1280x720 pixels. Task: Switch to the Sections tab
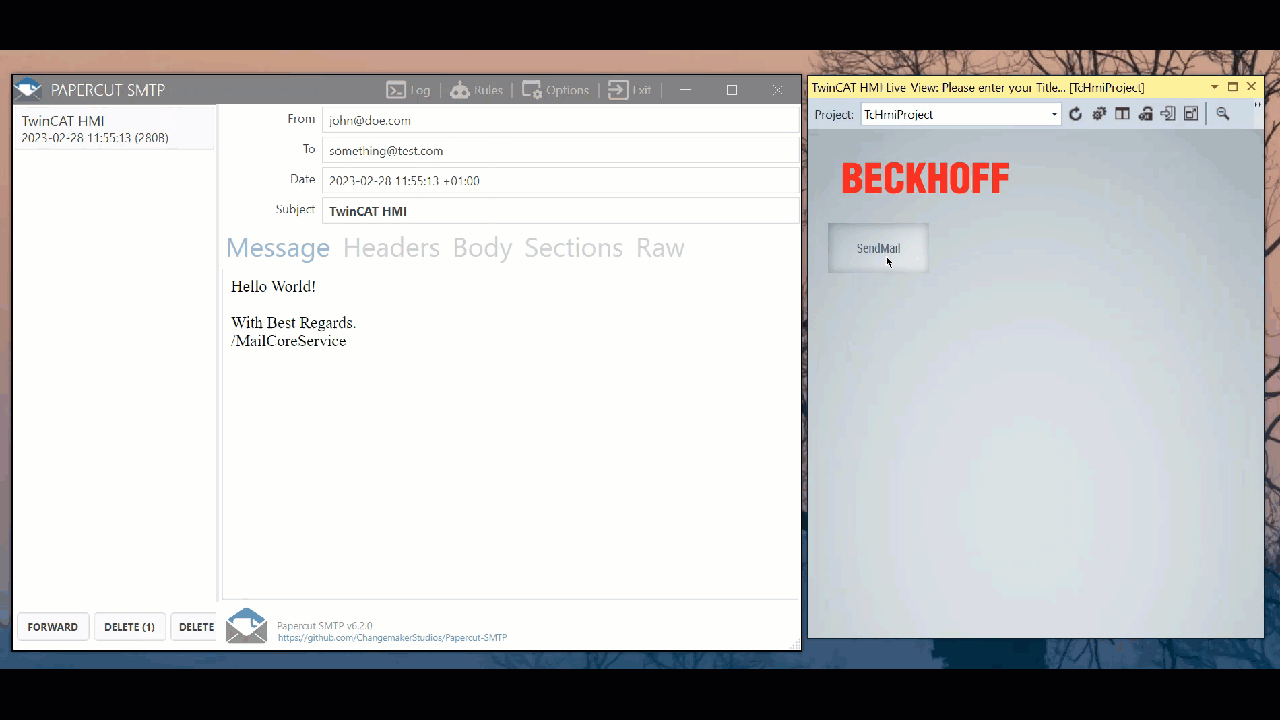[573, 248]
